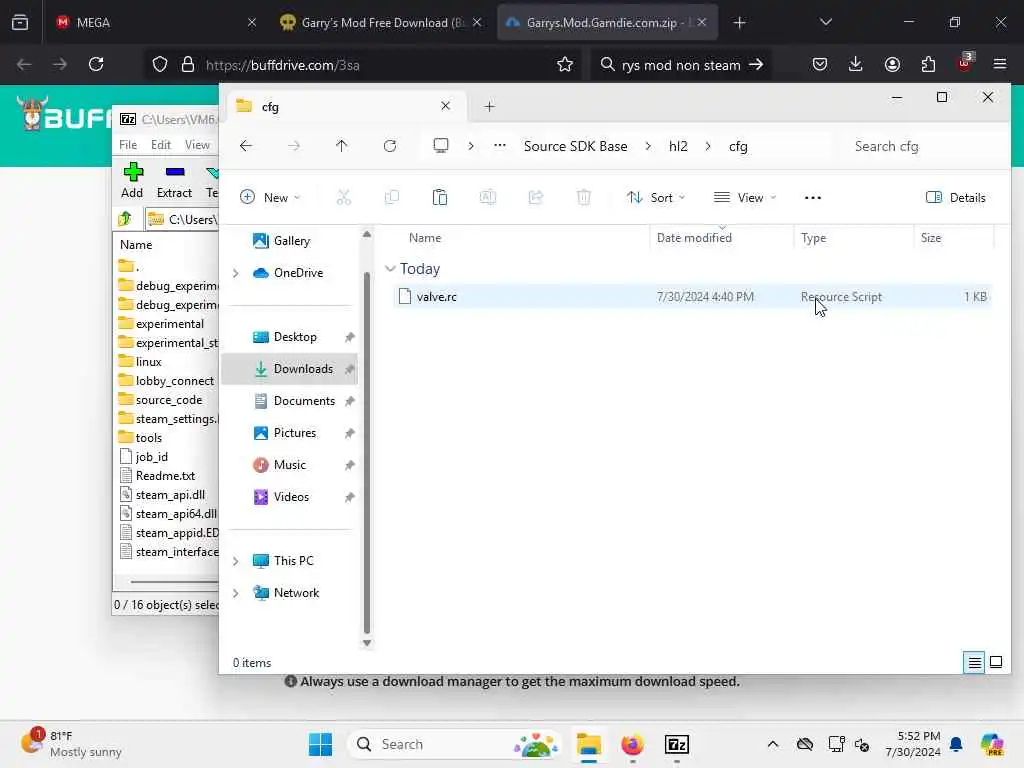Go up one folder level in Explorer

pos(342,146)
